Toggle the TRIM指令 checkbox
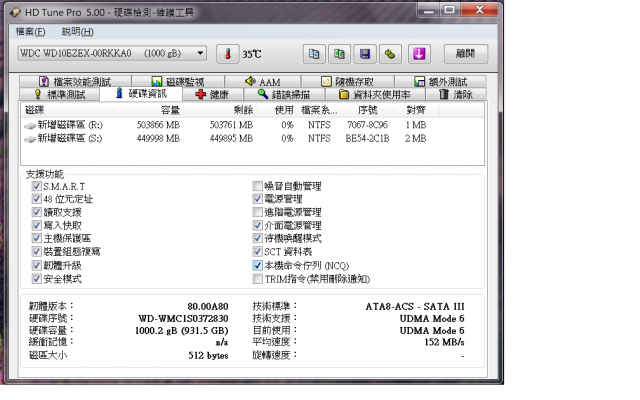This screenshot has height=400, width=640. [x=257, y=279]
